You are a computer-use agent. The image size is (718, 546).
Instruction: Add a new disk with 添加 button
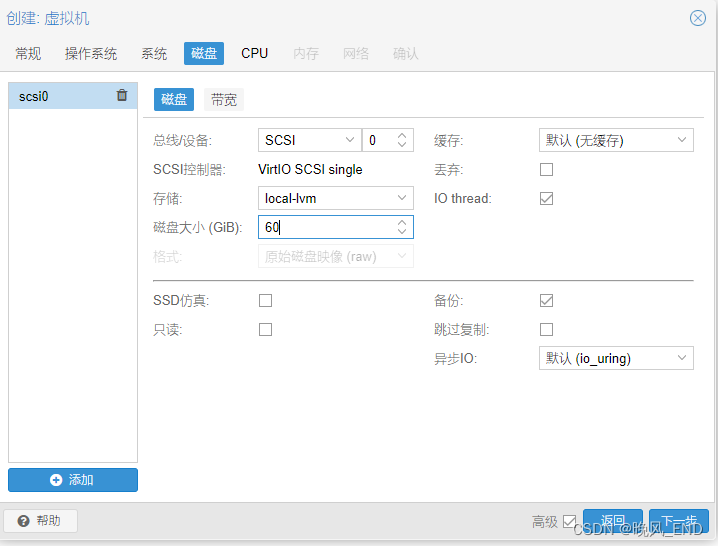point(73,480)
